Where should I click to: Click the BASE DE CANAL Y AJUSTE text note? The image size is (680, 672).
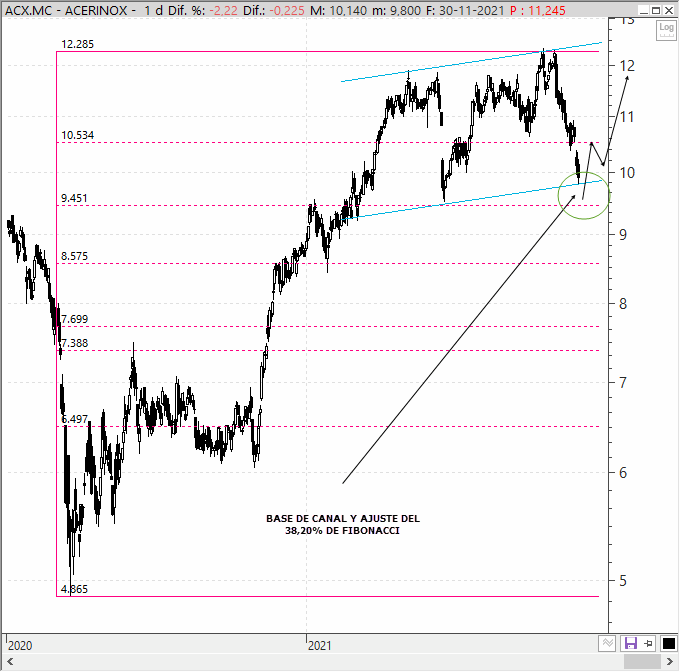(343, 525)
